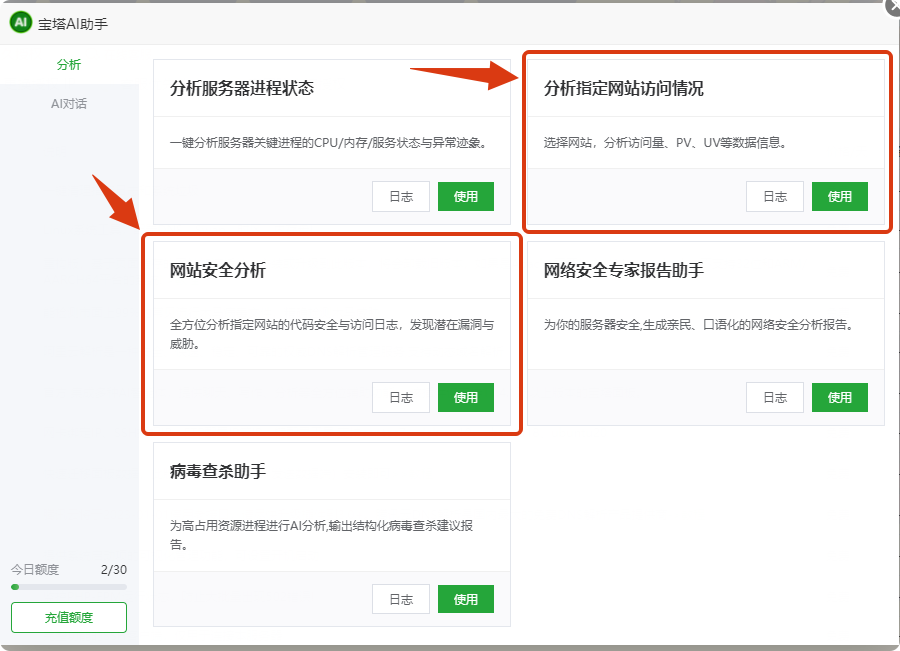Screen dimensions: 900x651
Task: Switch to the 分析 sidebar tab
Action: coord(68,62)
